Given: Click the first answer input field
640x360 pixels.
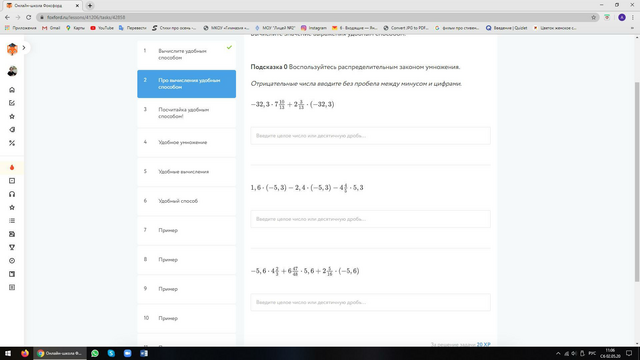Looking at the screenshot, I should point(370,136).
